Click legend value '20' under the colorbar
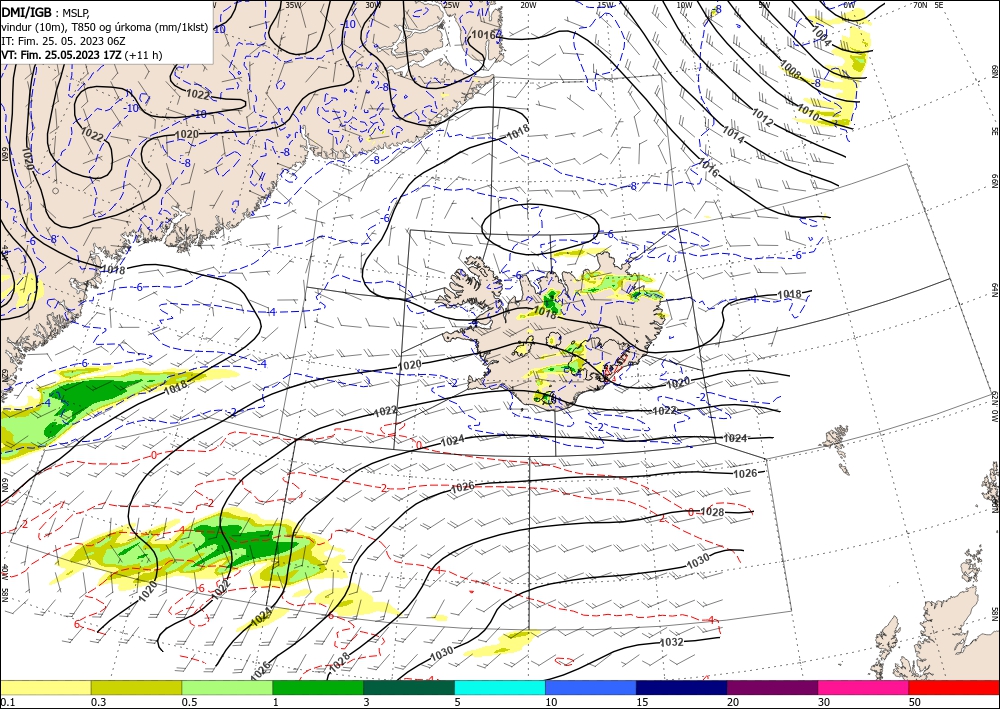This screenshot has height=709, width=1000. (733, 702)
